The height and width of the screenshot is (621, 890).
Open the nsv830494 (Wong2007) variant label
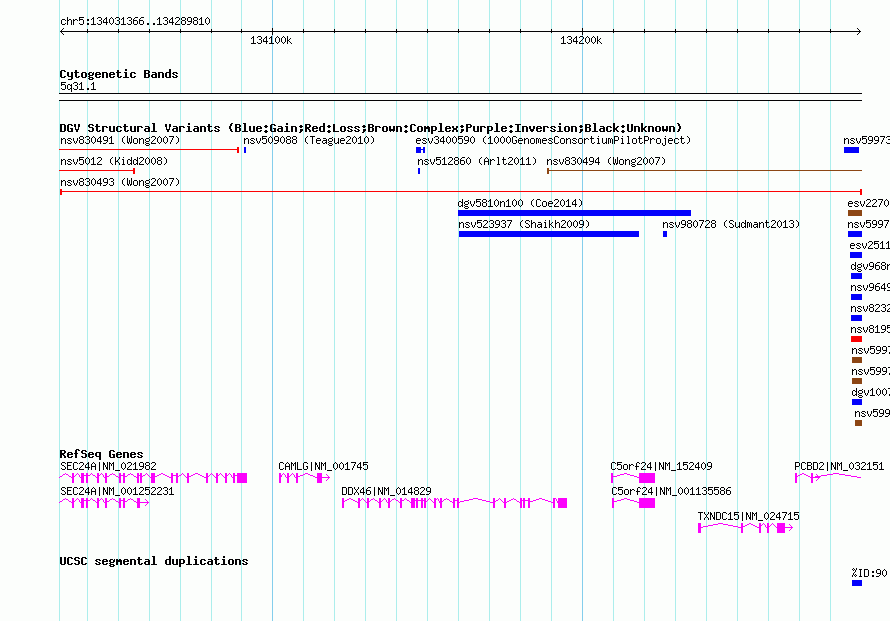pyautogui.click(x=606, y=161)
